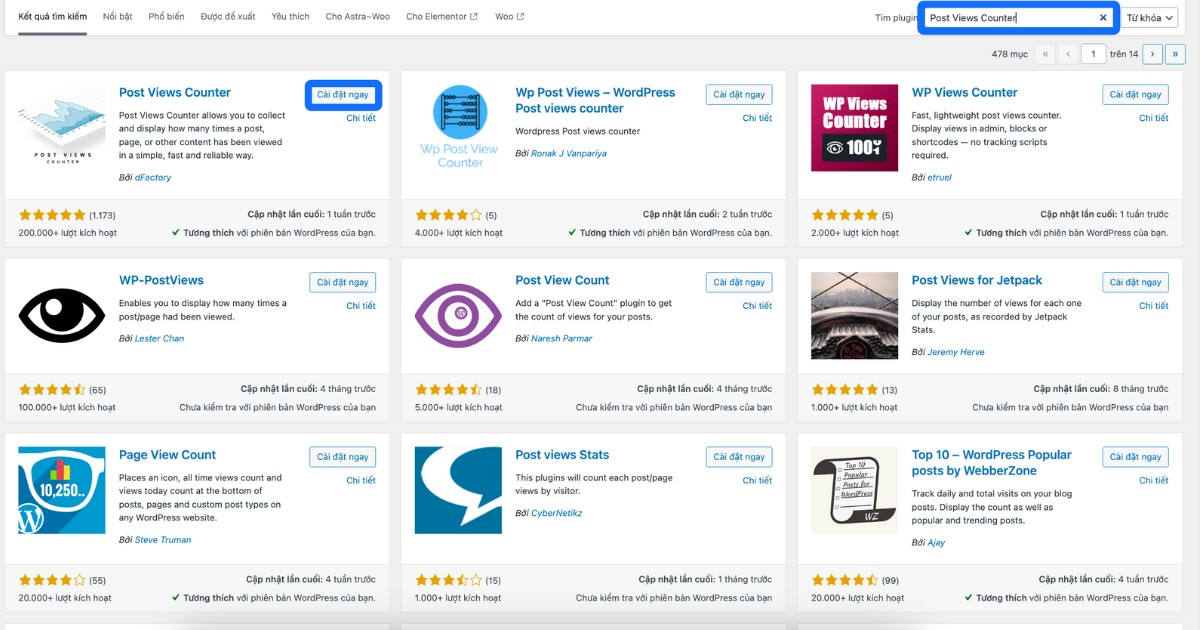View Chi tiết for Wp Post Views
This screenshot has width=1200, height=630.
[x=757, y=118]
